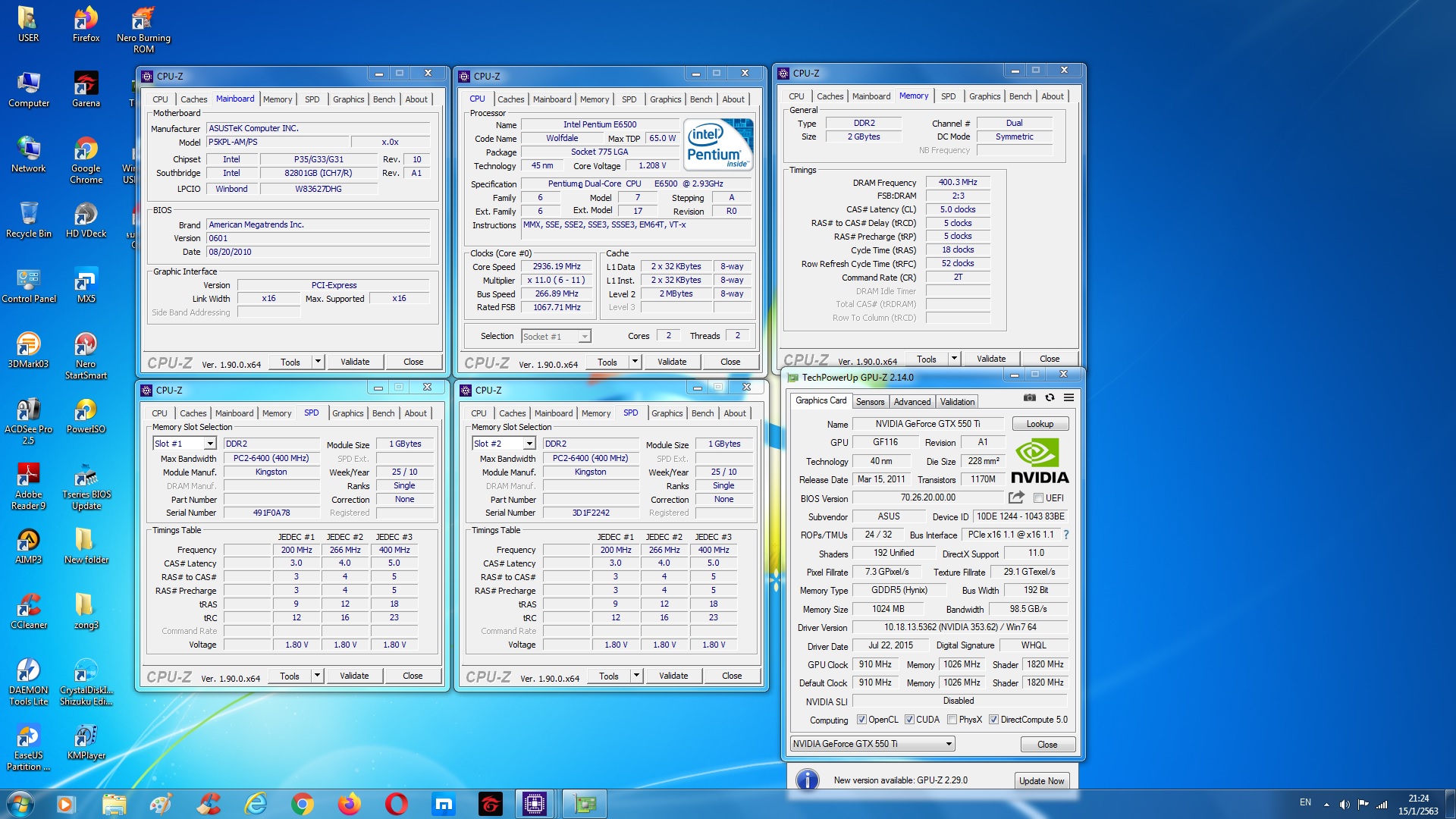Open the Slot #1 memory slot dropdown

pyautogui.click(x=210, y=444)
